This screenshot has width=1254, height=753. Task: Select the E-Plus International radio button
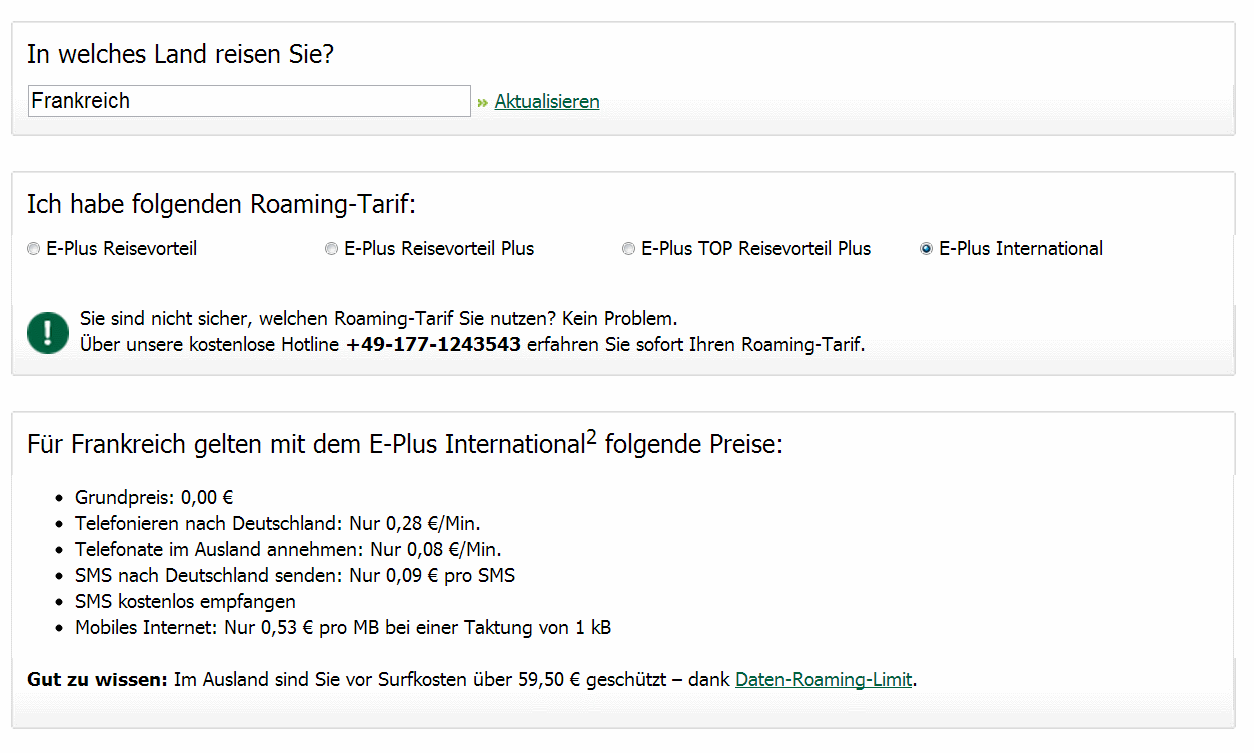click(x=927, y=249)
